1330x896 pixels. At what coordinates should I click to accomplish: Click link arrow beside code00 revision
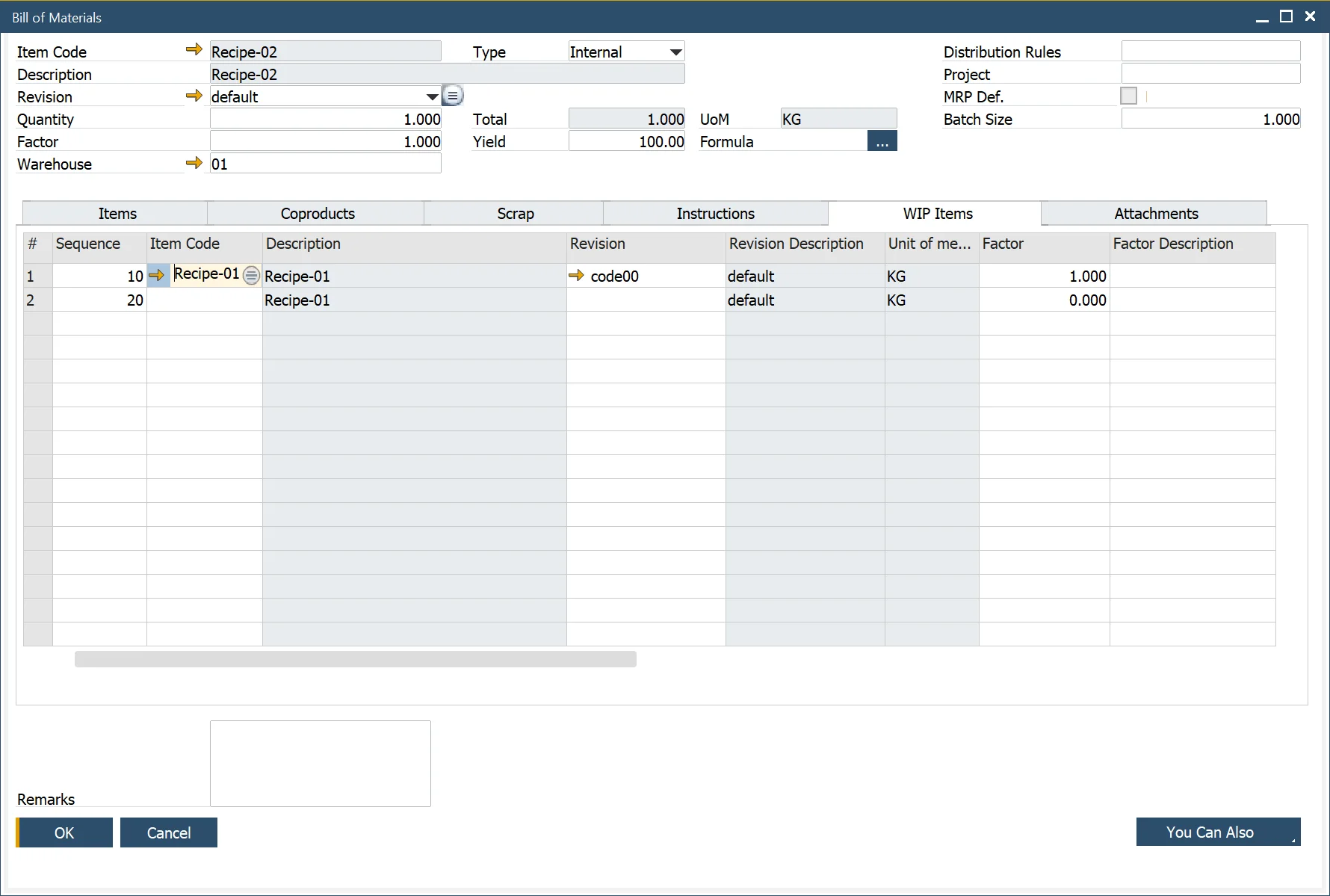click(576, 276)
